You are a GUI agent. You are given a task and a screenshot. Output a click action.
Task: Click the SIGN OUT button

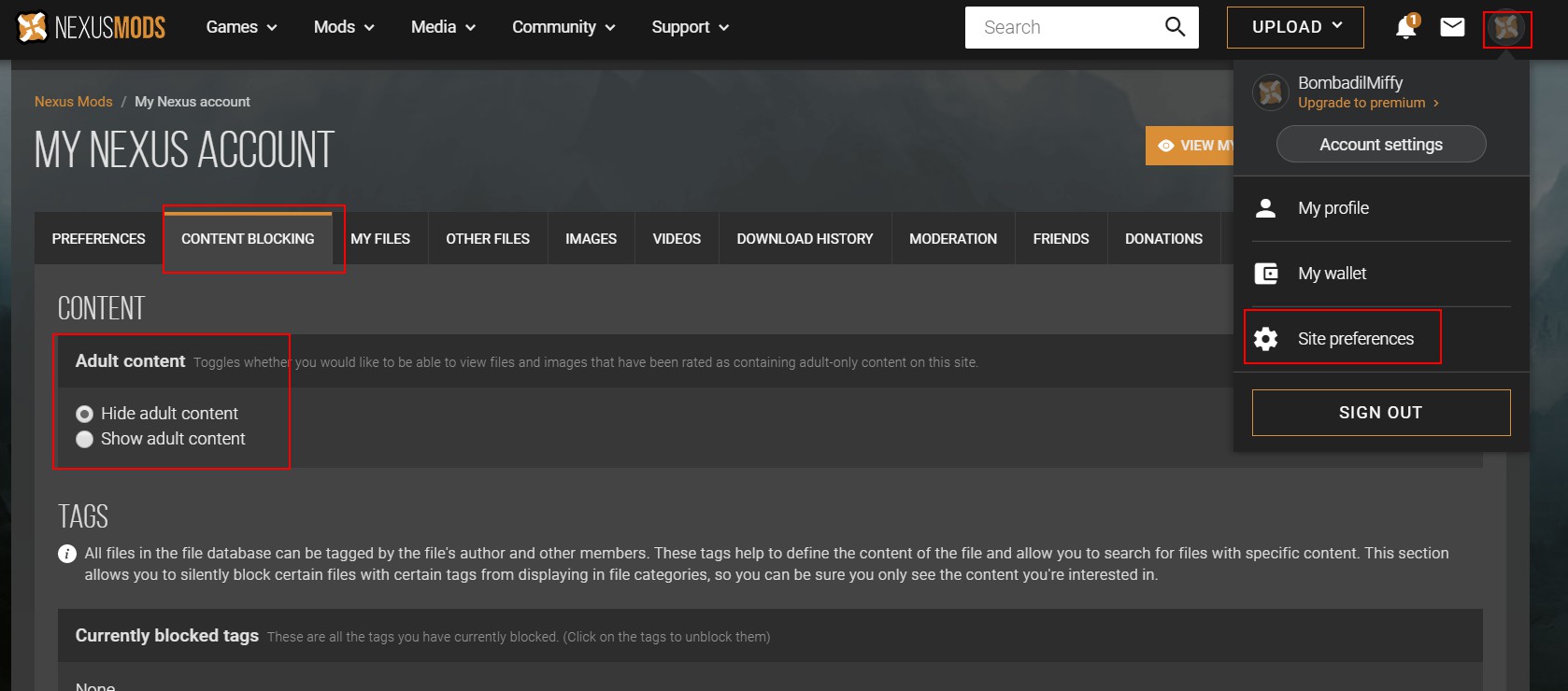[1381, 413]
